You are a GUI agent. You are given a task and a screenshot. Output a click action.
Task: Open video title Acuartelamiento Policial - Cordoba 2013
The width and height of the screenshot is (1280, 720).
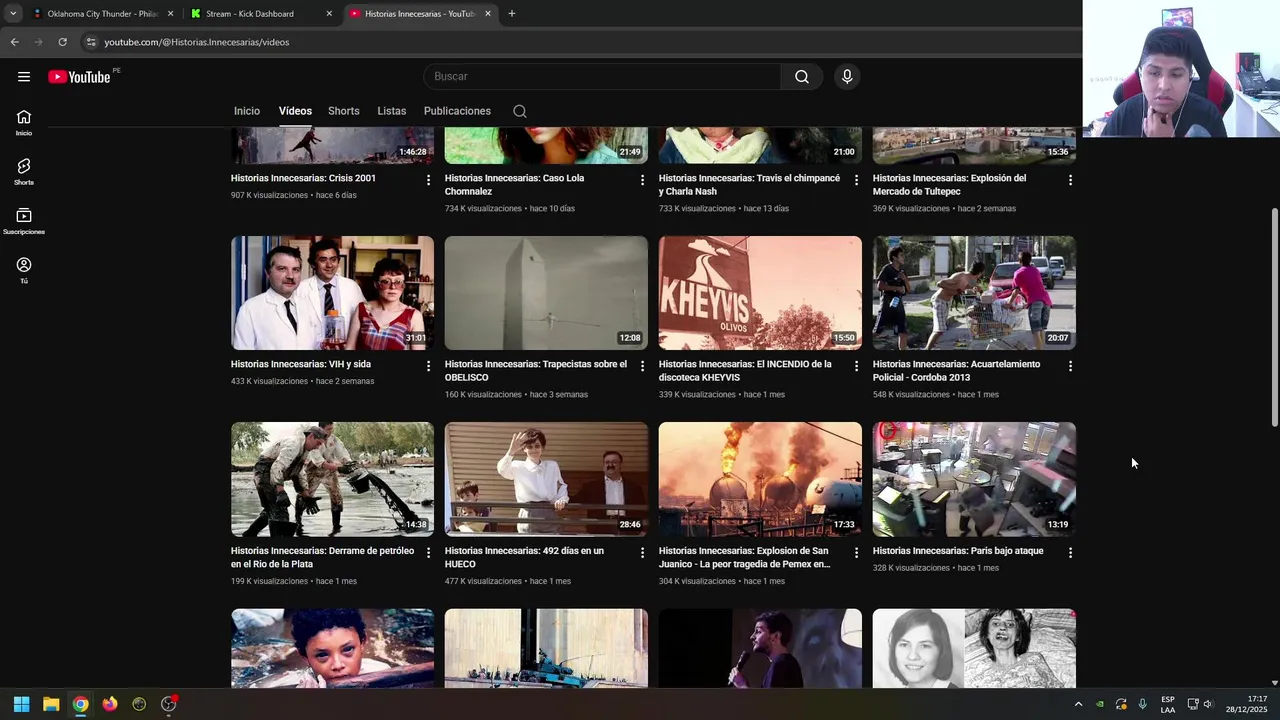[x=956, y=371]
